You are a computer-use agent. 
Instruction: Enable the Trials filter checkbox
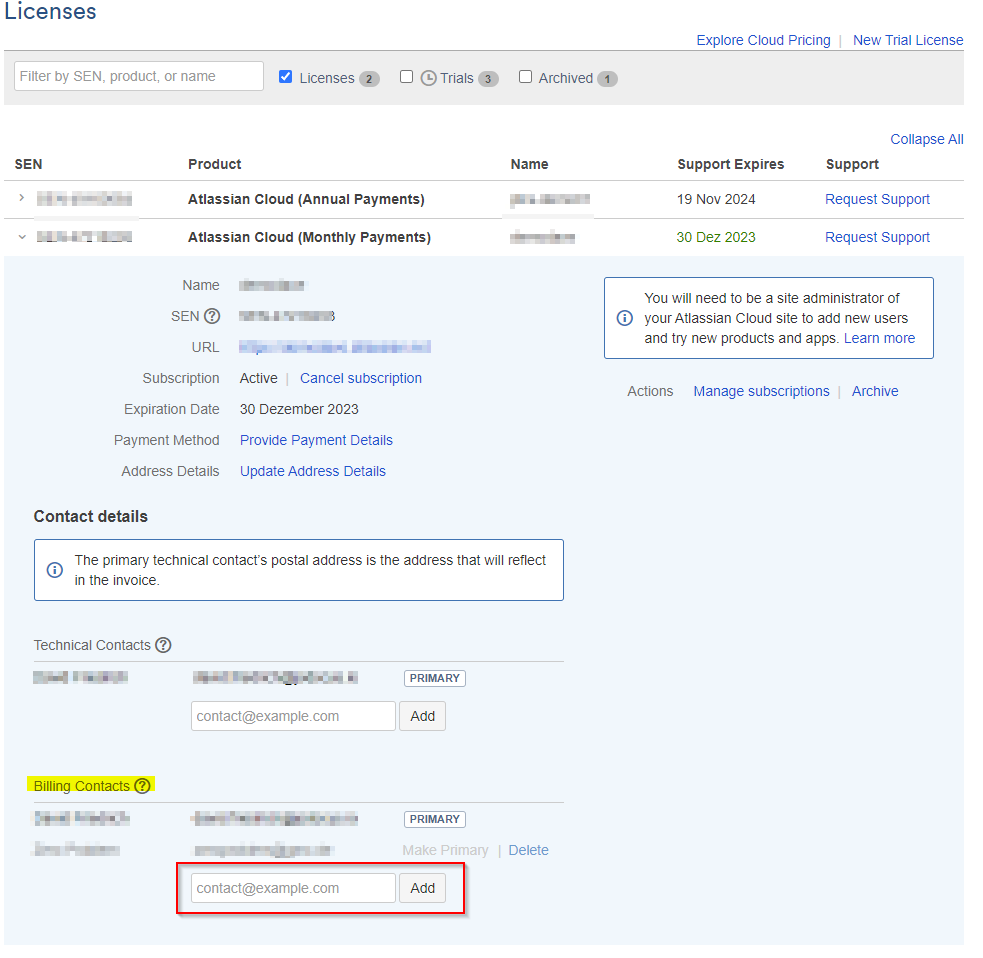[406, 76]
